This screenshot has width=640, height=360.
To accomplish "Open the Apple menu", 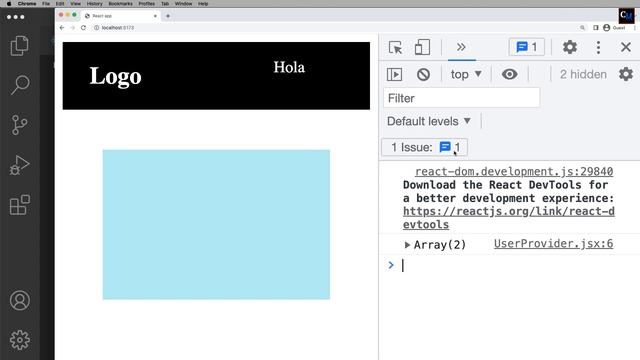I will coord(9,4).
